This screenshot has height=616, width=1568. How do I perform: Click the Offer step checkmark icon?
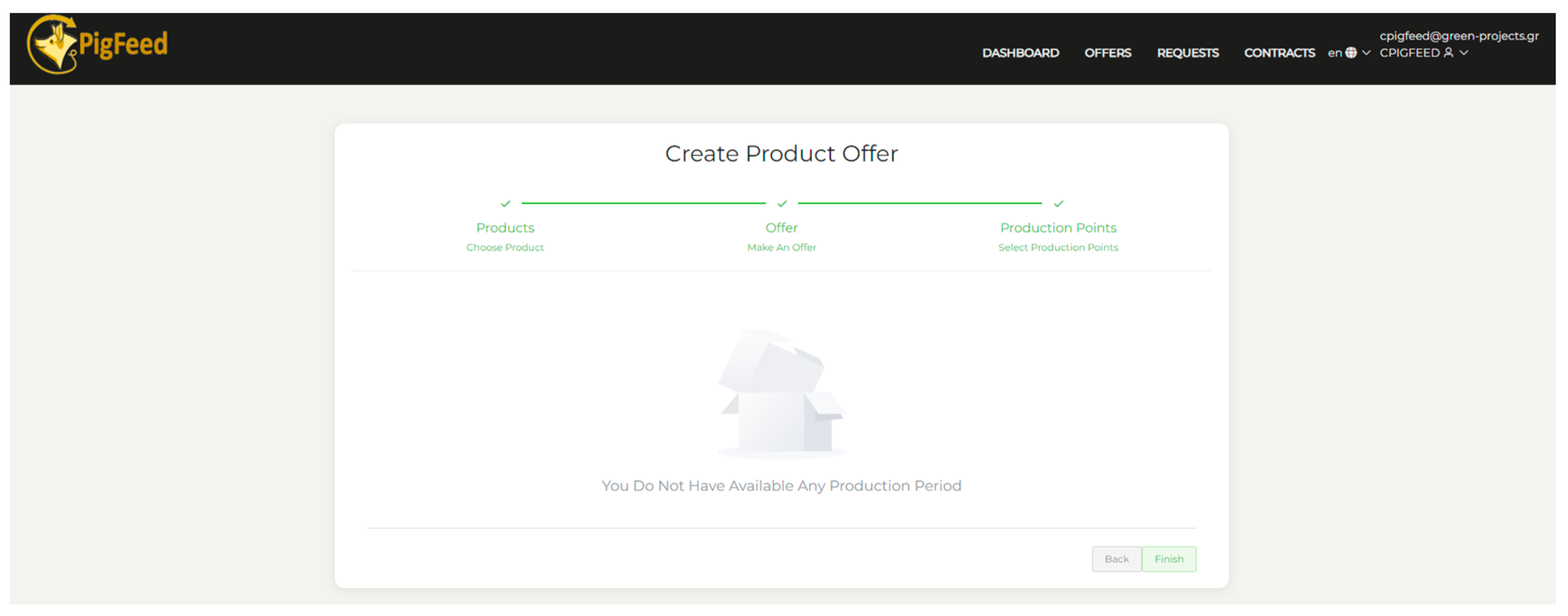[781, 204]
